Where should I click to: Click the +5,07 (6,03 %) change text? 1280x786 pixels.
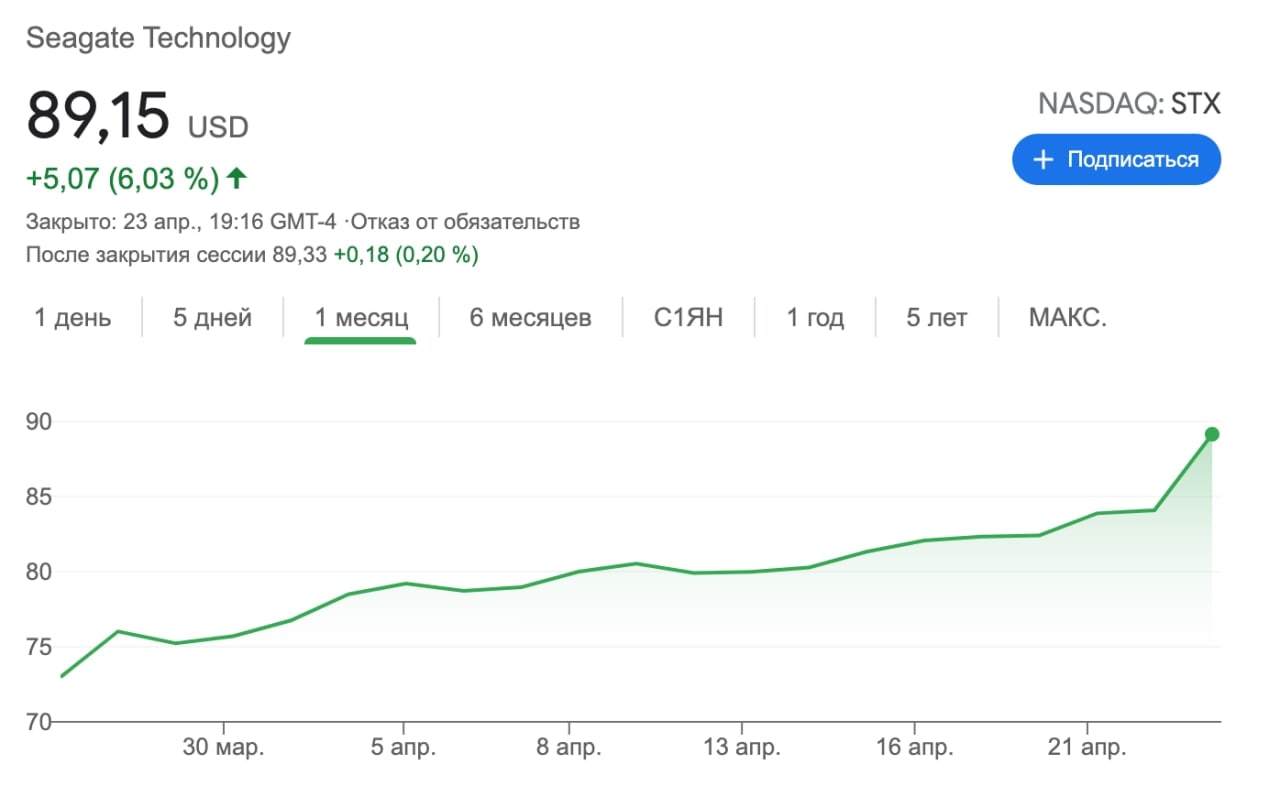point(122,179)
